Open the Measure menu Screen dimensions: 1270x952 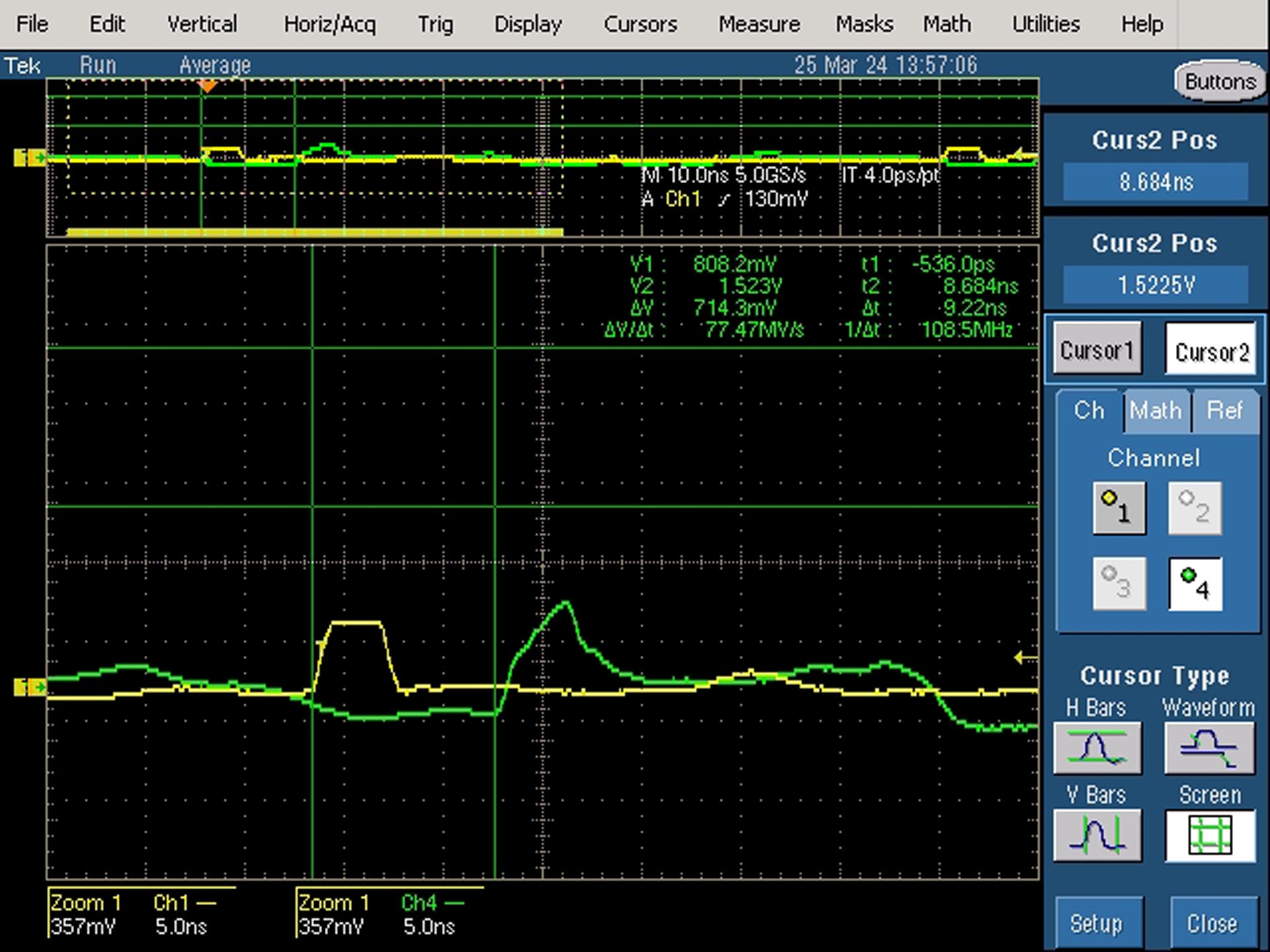coord(759,24)
